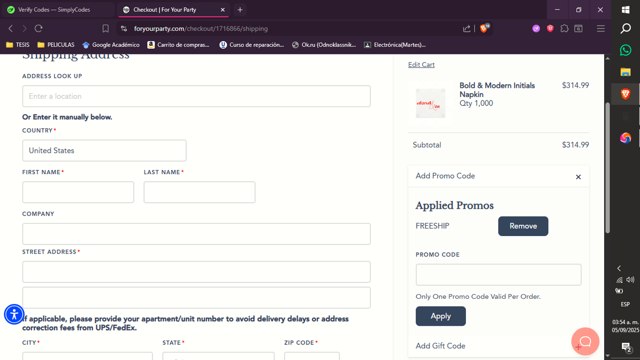Screen dimensions: 640x360
Task: Open the notifications center icon
Action: click(x=626, y=347)
